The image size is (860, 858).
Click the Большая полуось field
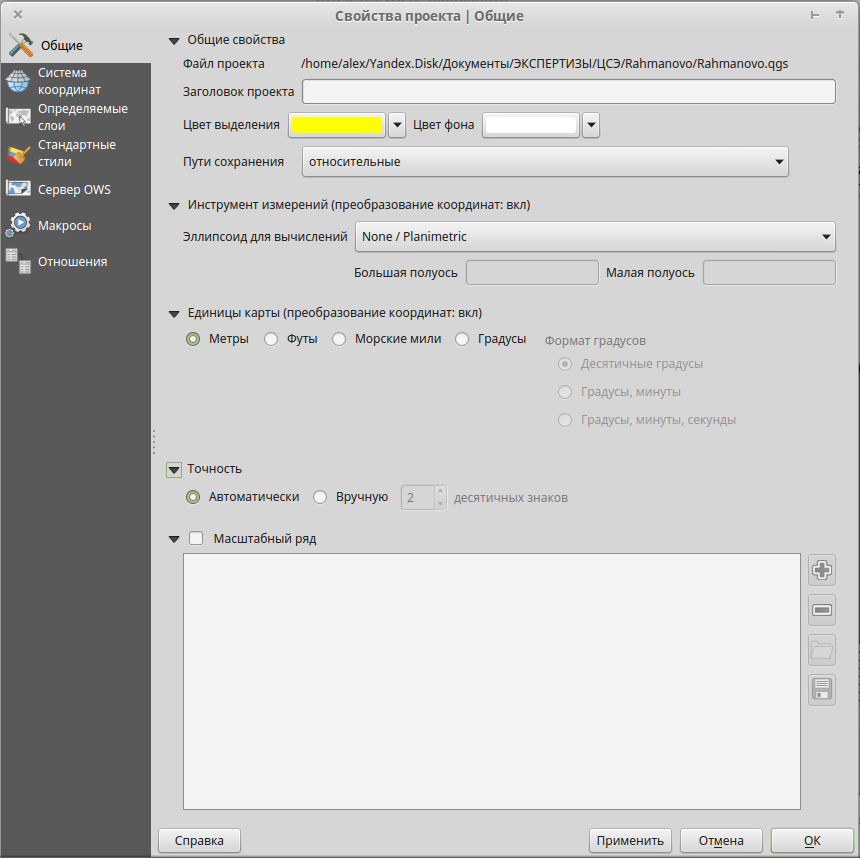[532, 273]
